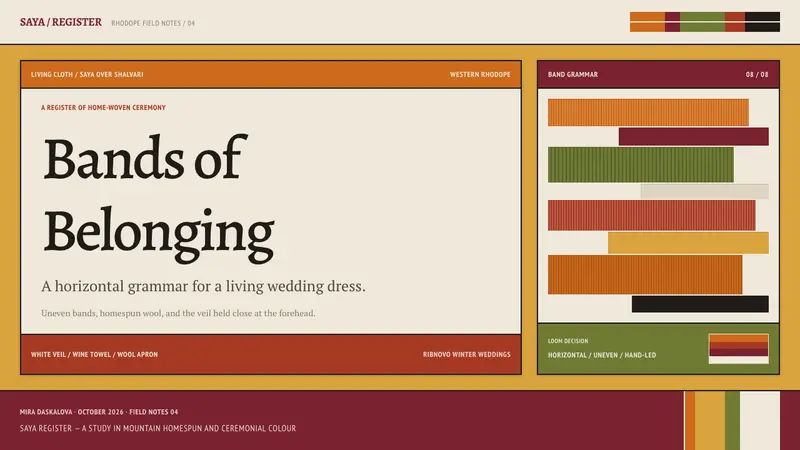Click the striped palette swatch in the header
800x450 pixels.
click(x=705, y=22)
